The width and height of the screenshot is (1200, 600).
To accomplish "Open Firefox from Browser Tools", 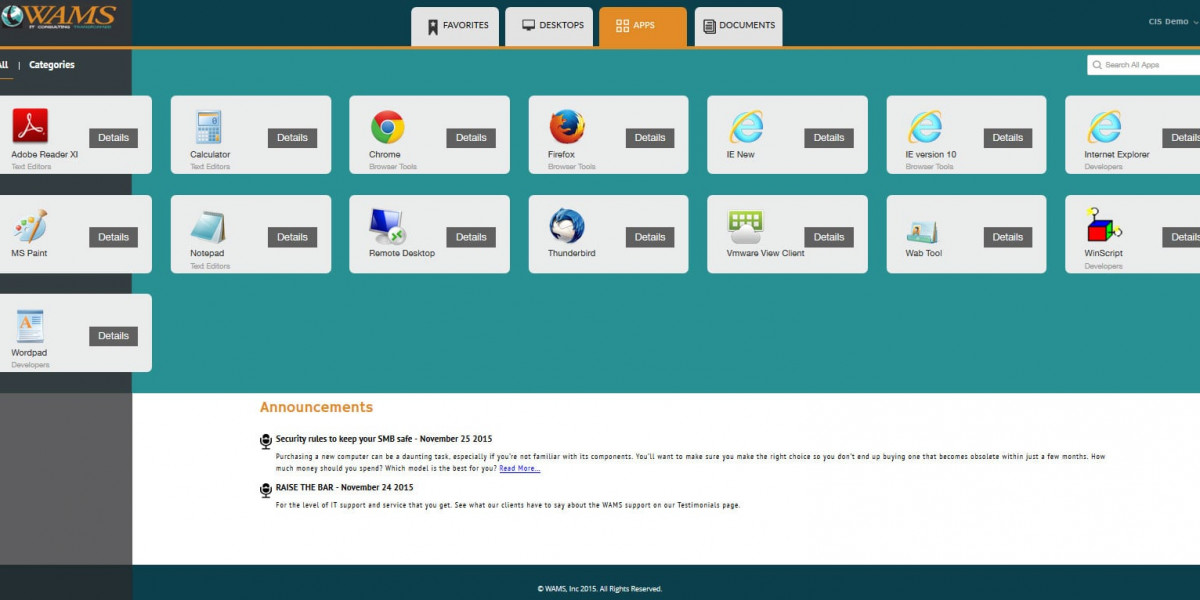I will point(564,128).
